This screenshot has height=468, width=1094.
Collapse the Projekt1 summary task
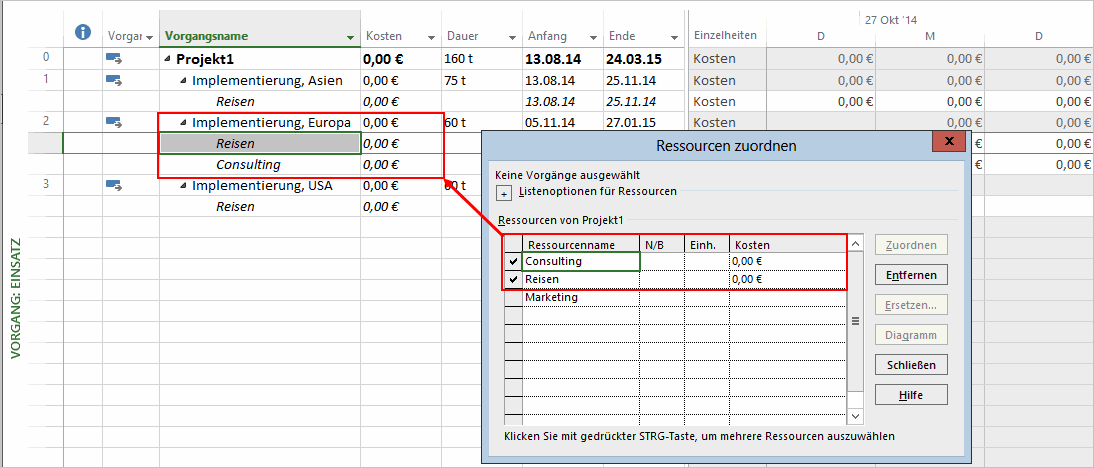168,59
